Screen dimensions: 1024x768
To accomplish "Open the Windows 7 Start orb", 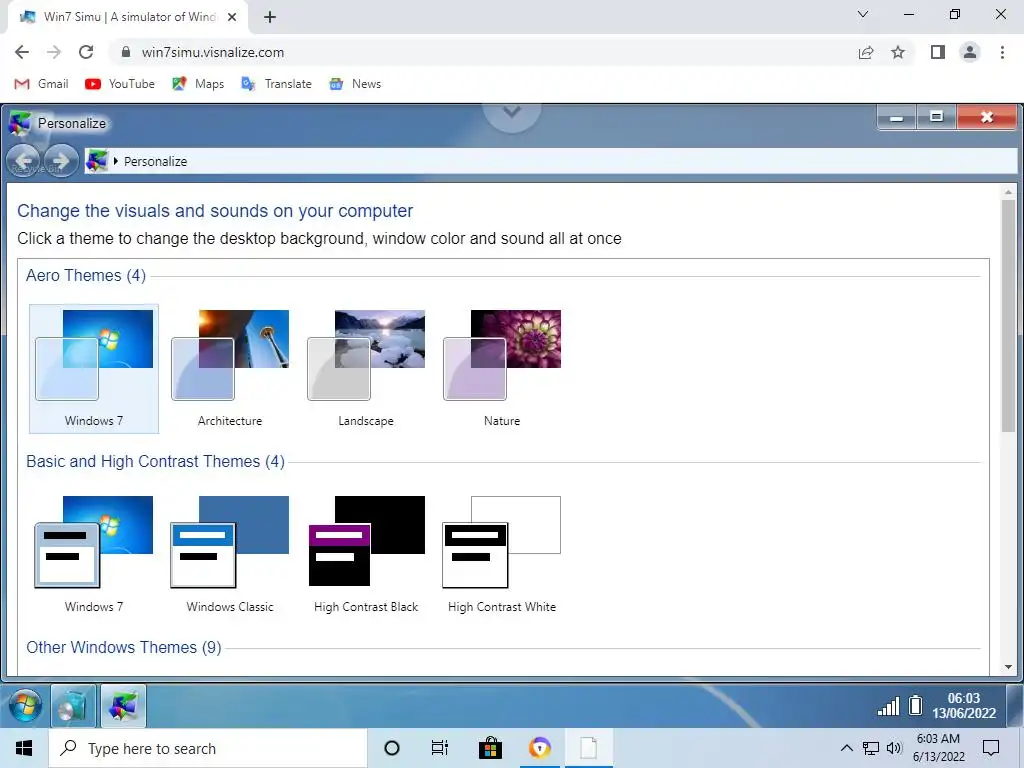I will (x=25, y=706).
